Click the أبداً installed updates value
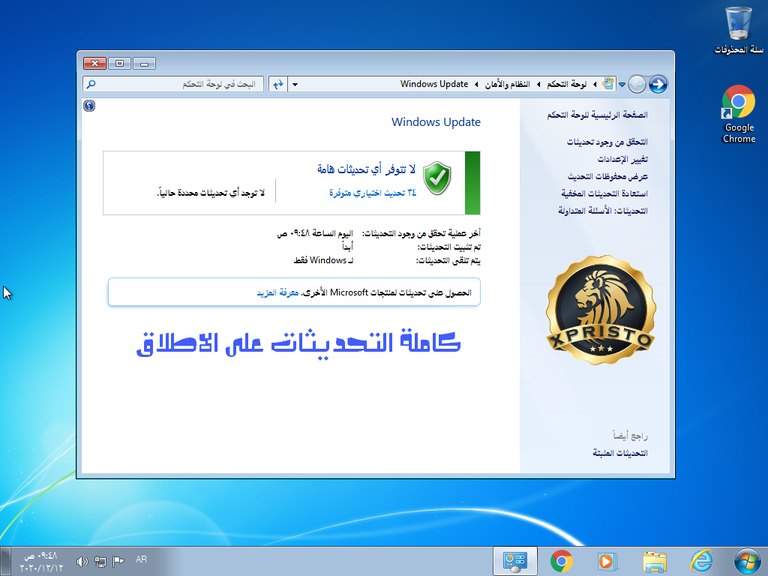This screenshot has height=576, width=768. [347, 246]
